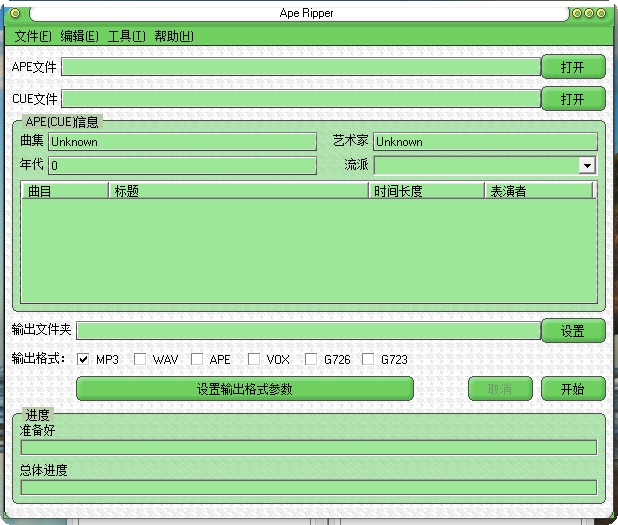Enable the WAV output format checkbox

click(x=140, y=359)
